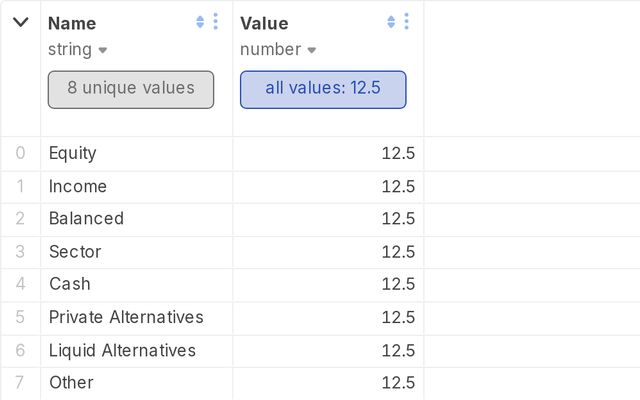Click the 12.5 value cell for Other
This screenshot has width=640, height=400.
pyautogui.click(x=398, y=382)
